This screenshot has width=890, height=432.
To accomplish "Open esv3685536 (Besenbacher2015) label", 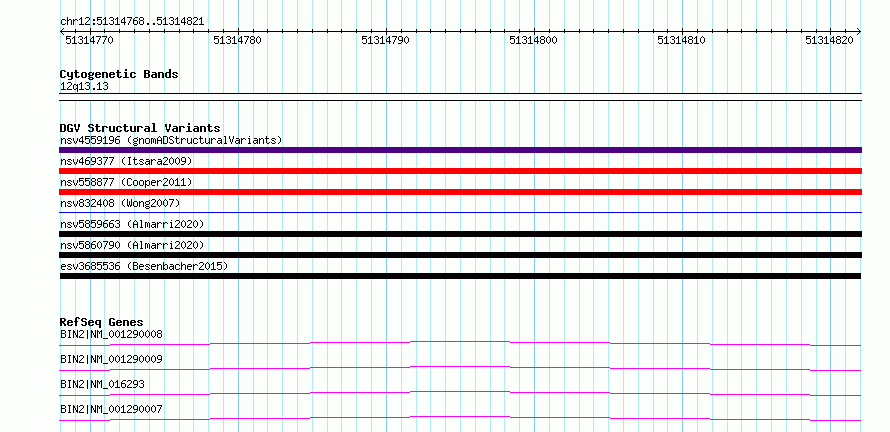I will click(x=144, y=266).
